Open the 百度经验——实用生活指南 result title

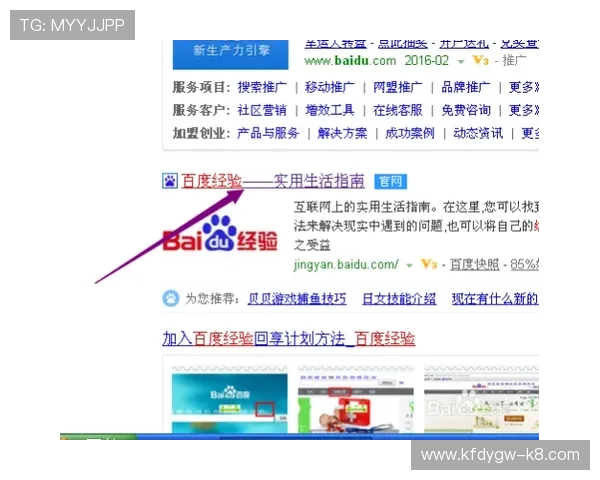[272, 181]
